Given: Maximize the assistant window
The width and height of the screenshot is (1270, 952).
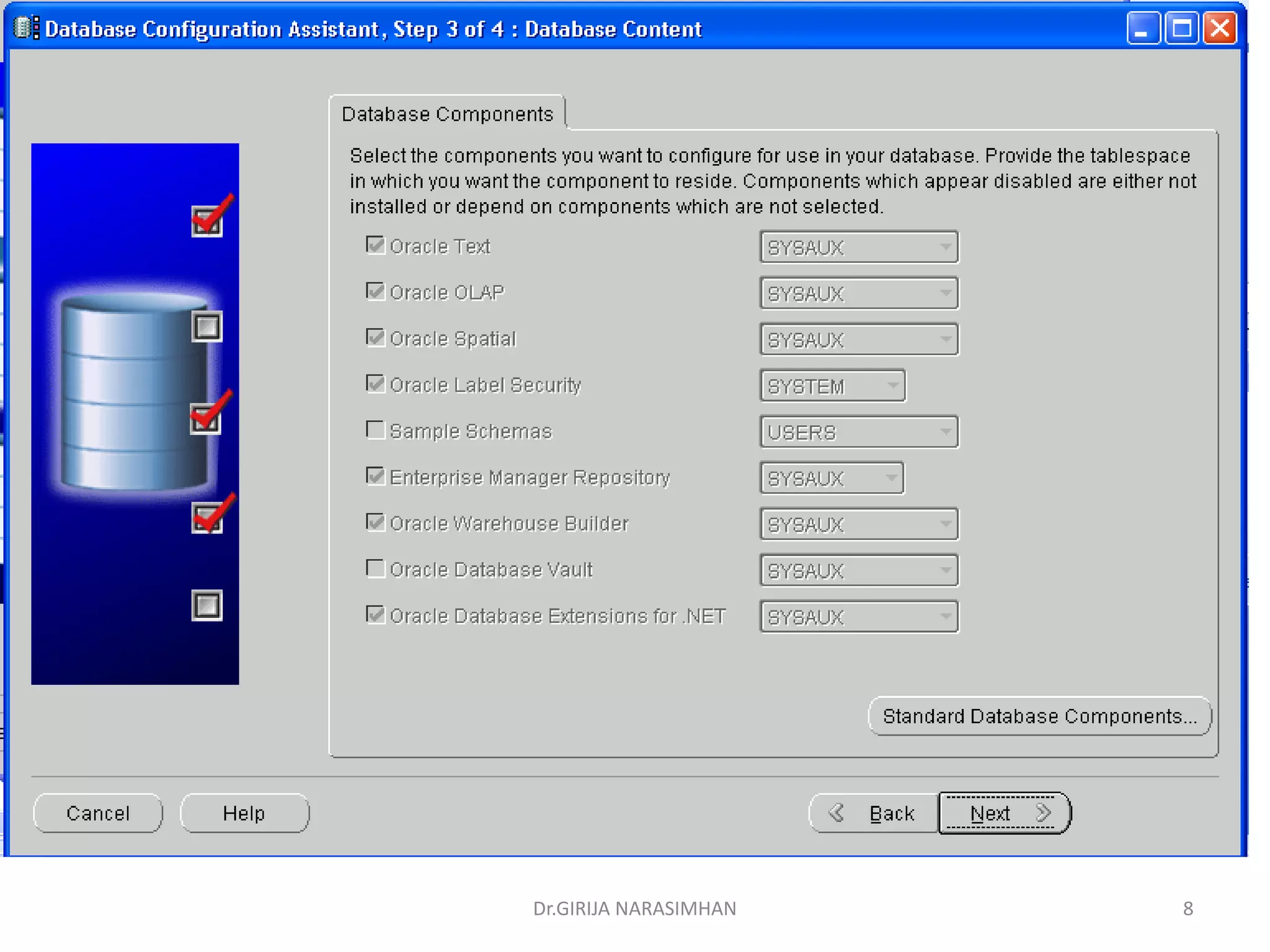Looking at the screenshot, I should click(x=1181, y=29).
